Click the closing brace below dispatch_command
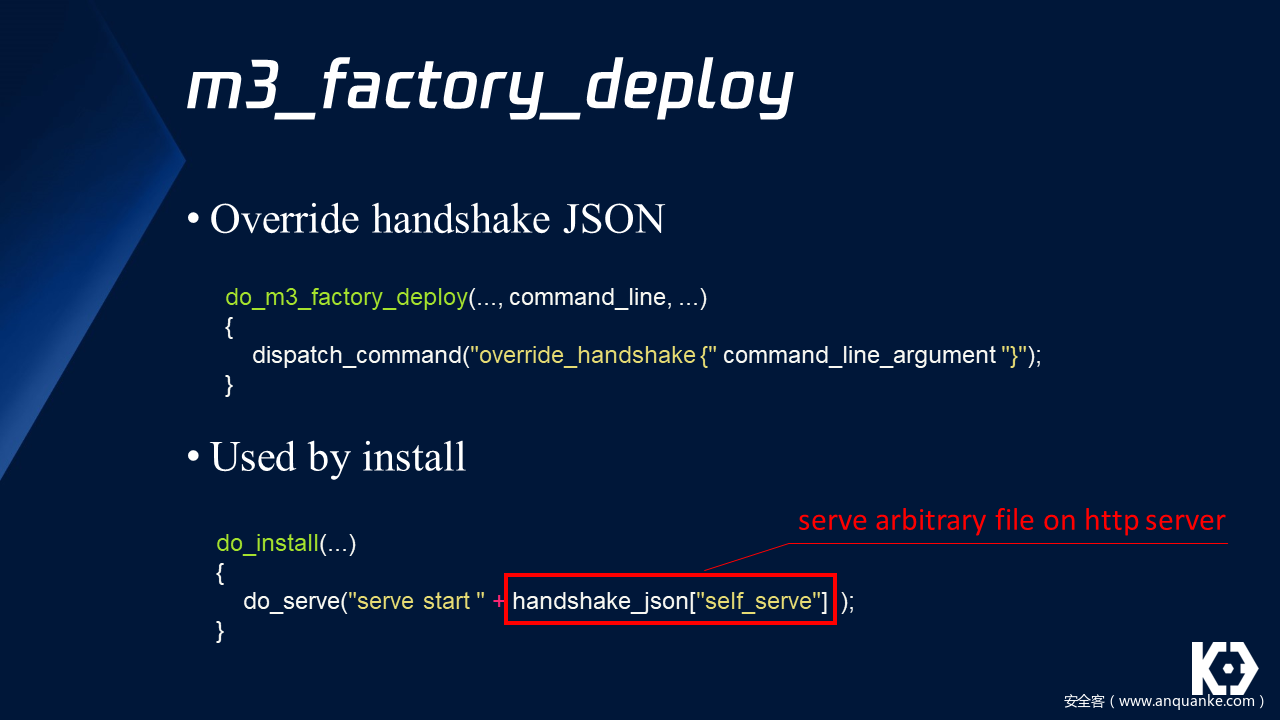 click(x=229, y=385)
